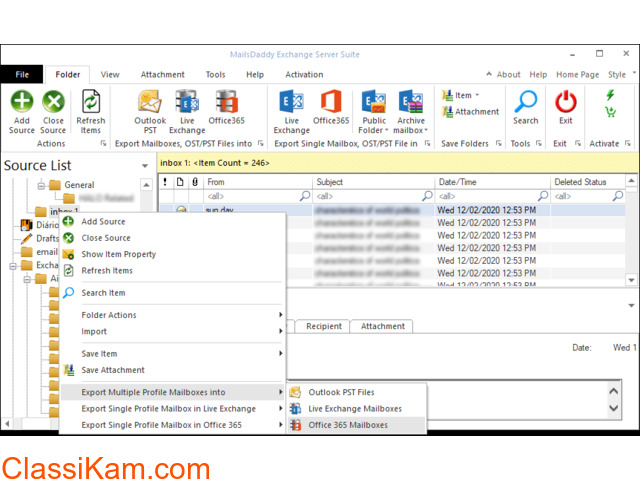
Task: Open the Search tool in ribbon
Action: tap(525, 108)
